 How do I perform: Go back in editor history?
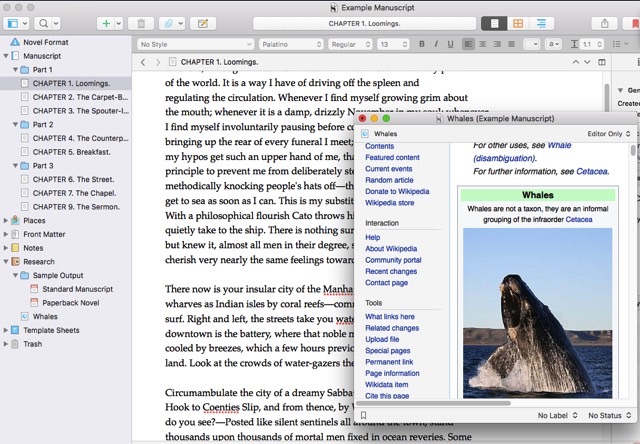coord(143,62)
